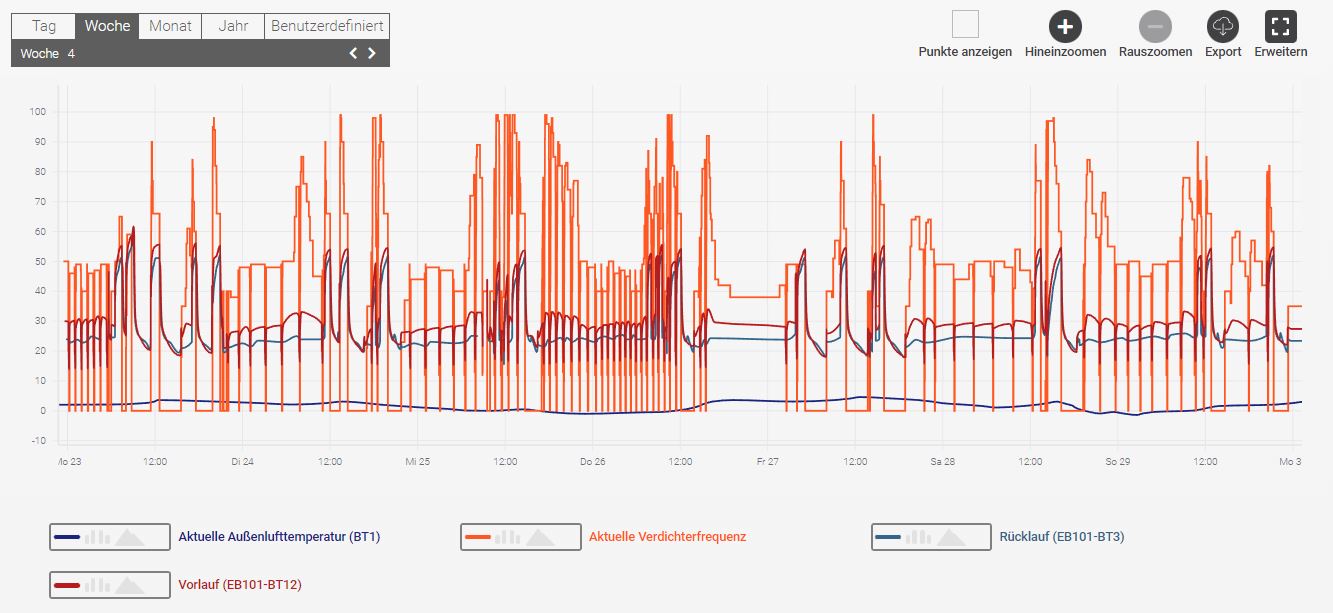
Task: Click the Erweitern fullscreen icon
Action: 1281,26
